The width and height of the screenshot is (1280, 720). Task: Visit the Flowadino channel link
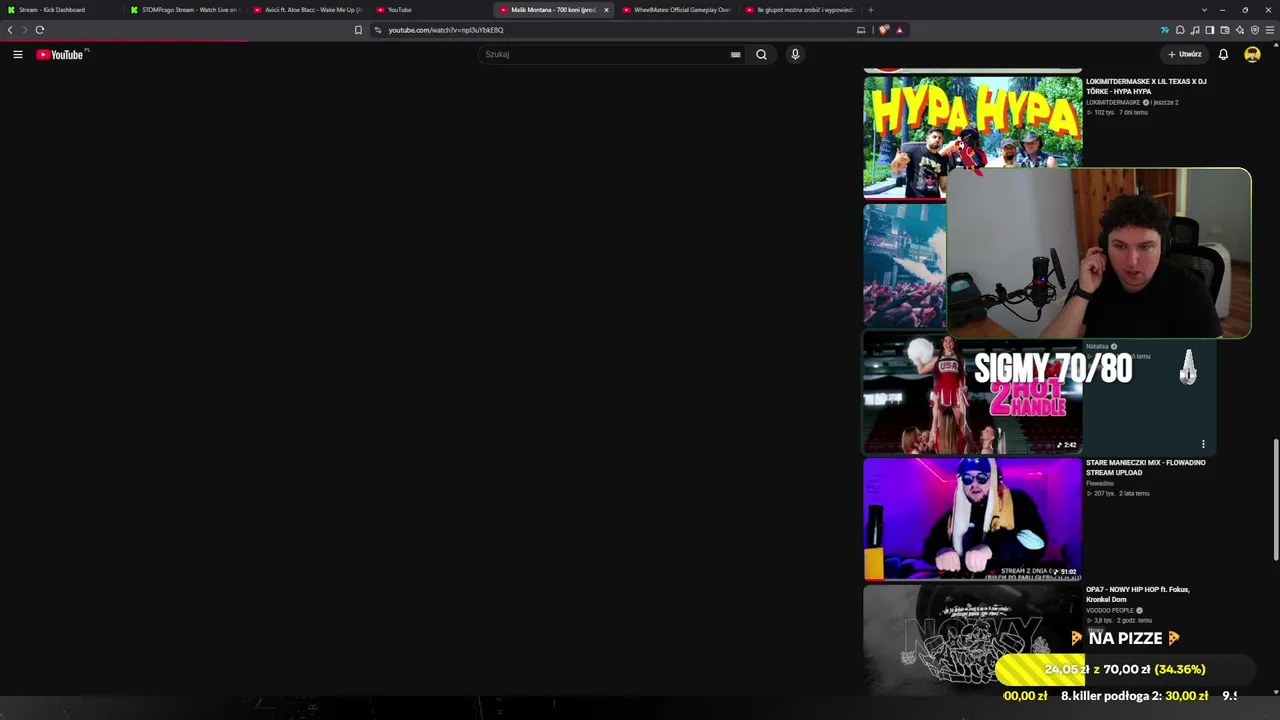pyautogui.click(x=1100, y=483)
